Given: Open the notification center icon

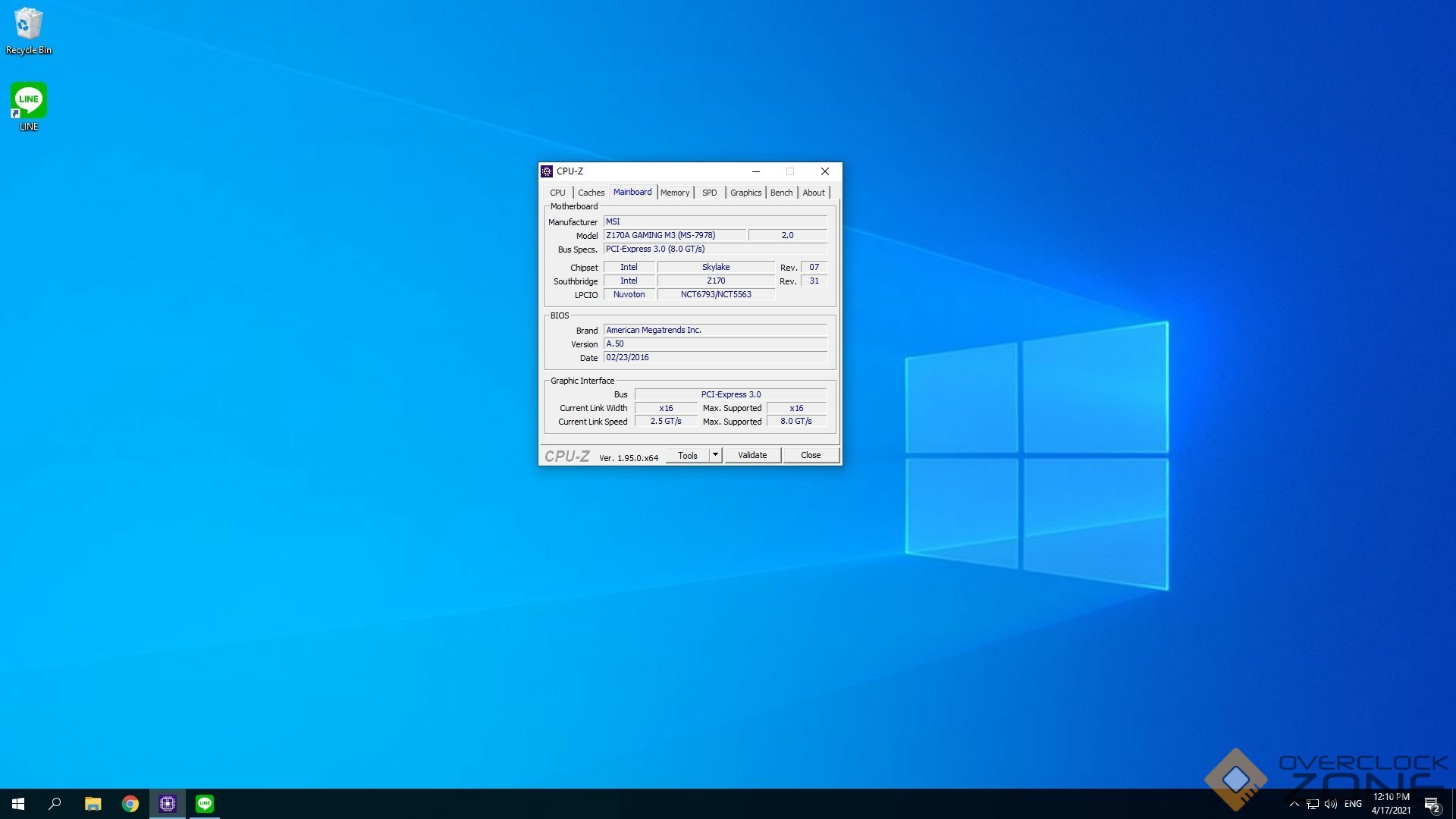Looking at the screenshot, I should (x=1432, y=804).
